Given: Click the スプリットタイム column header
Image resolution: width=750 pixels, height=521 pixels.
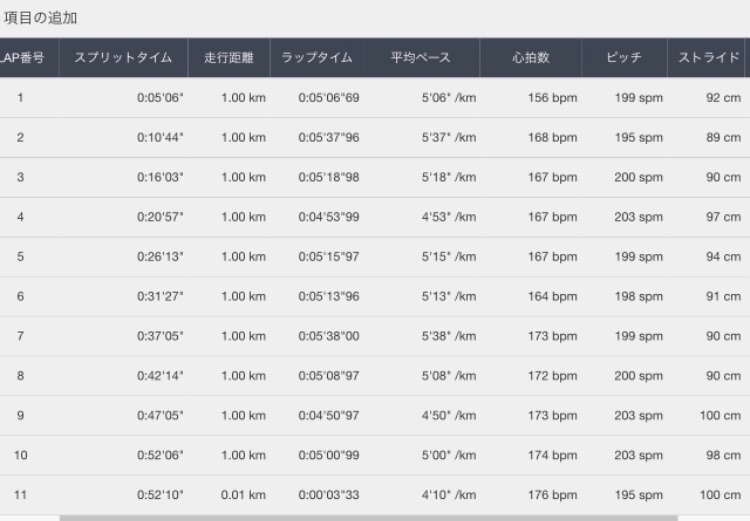Looking at the screenshot, I should tap(123, 57).
